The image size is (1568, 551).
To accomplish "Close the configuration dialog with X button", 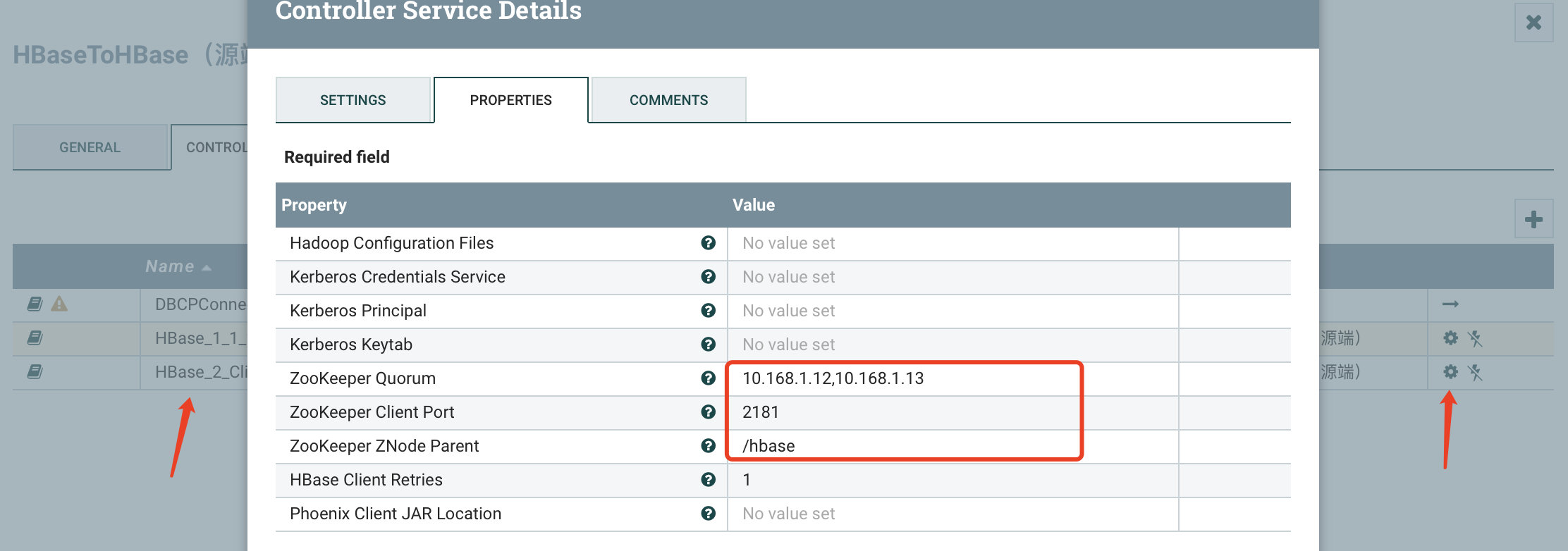I will click(x=1533, y=23).
